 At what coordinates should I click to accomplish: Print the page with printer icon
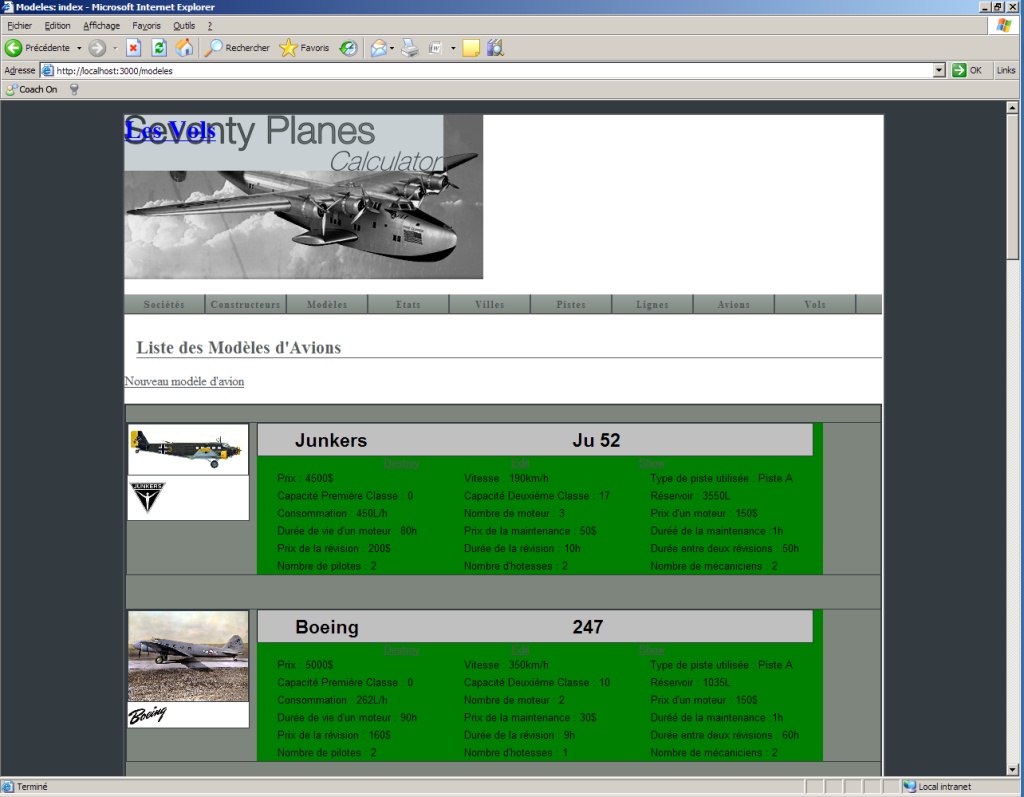pyautogui.click(x=409, y=48)
